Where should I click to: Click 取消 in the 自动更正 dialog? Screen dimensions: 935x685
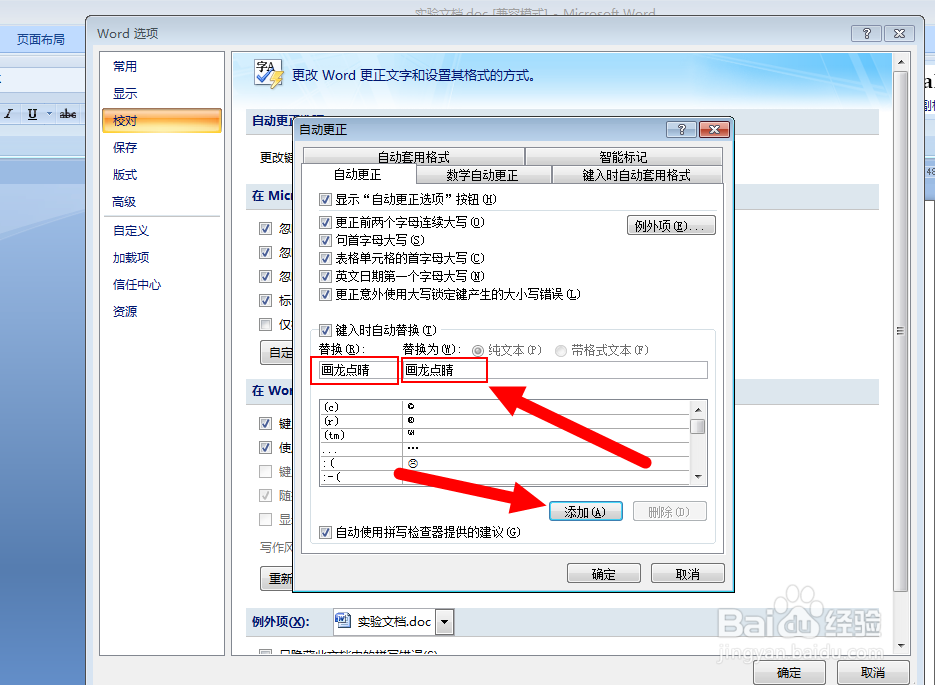688,574
